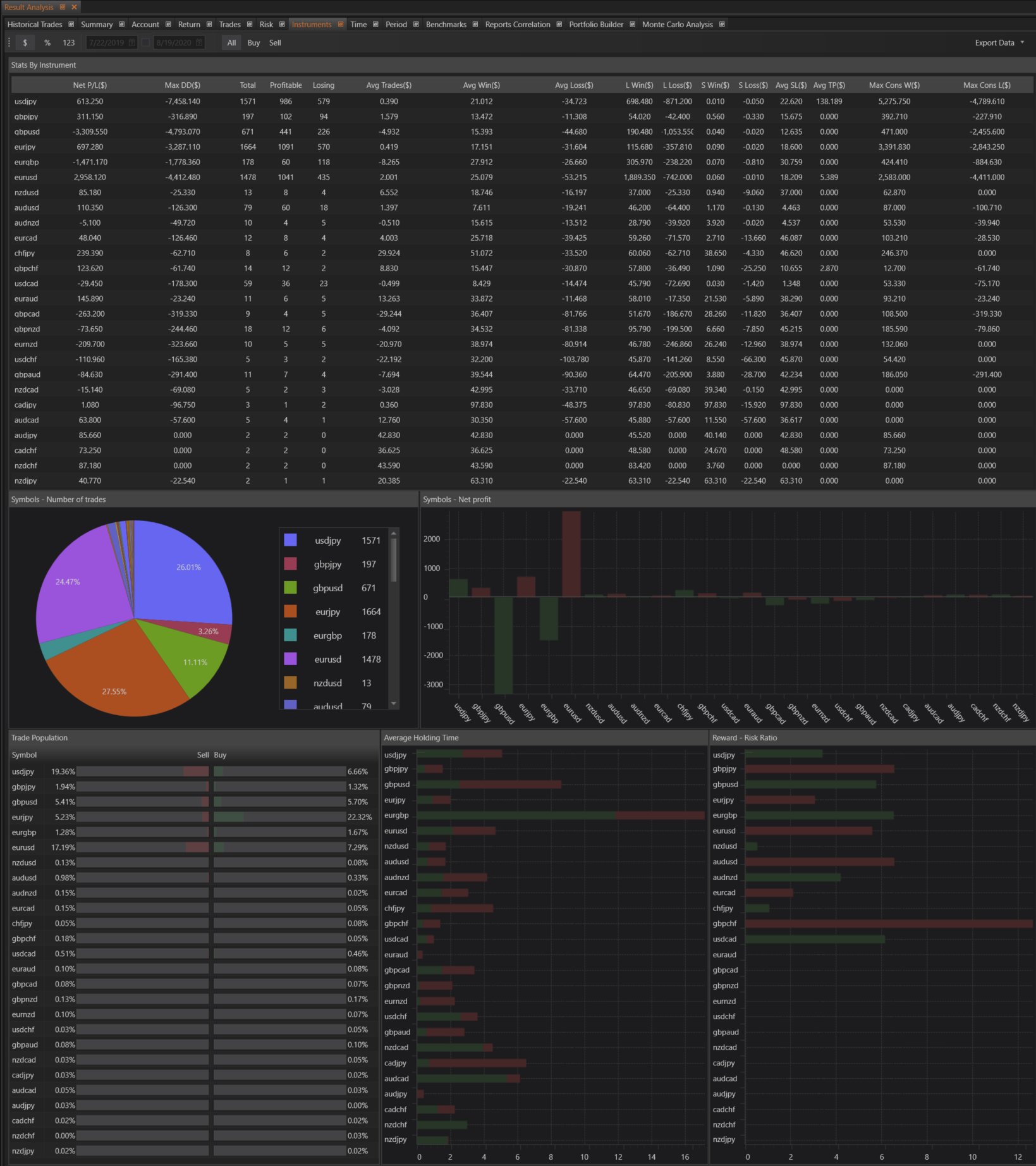Show Buy trades only in filter
The height and width of the screenshot is (1166, 1036).
[x=253, y=43]
